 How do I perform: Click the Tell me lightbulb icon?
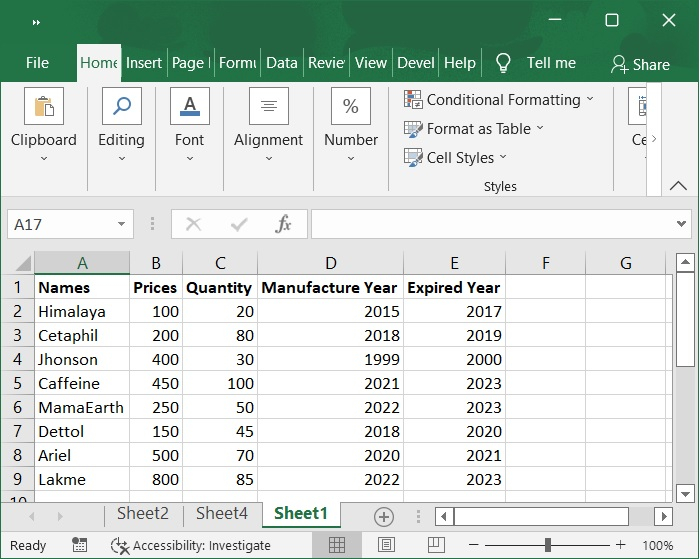[503, 63]
